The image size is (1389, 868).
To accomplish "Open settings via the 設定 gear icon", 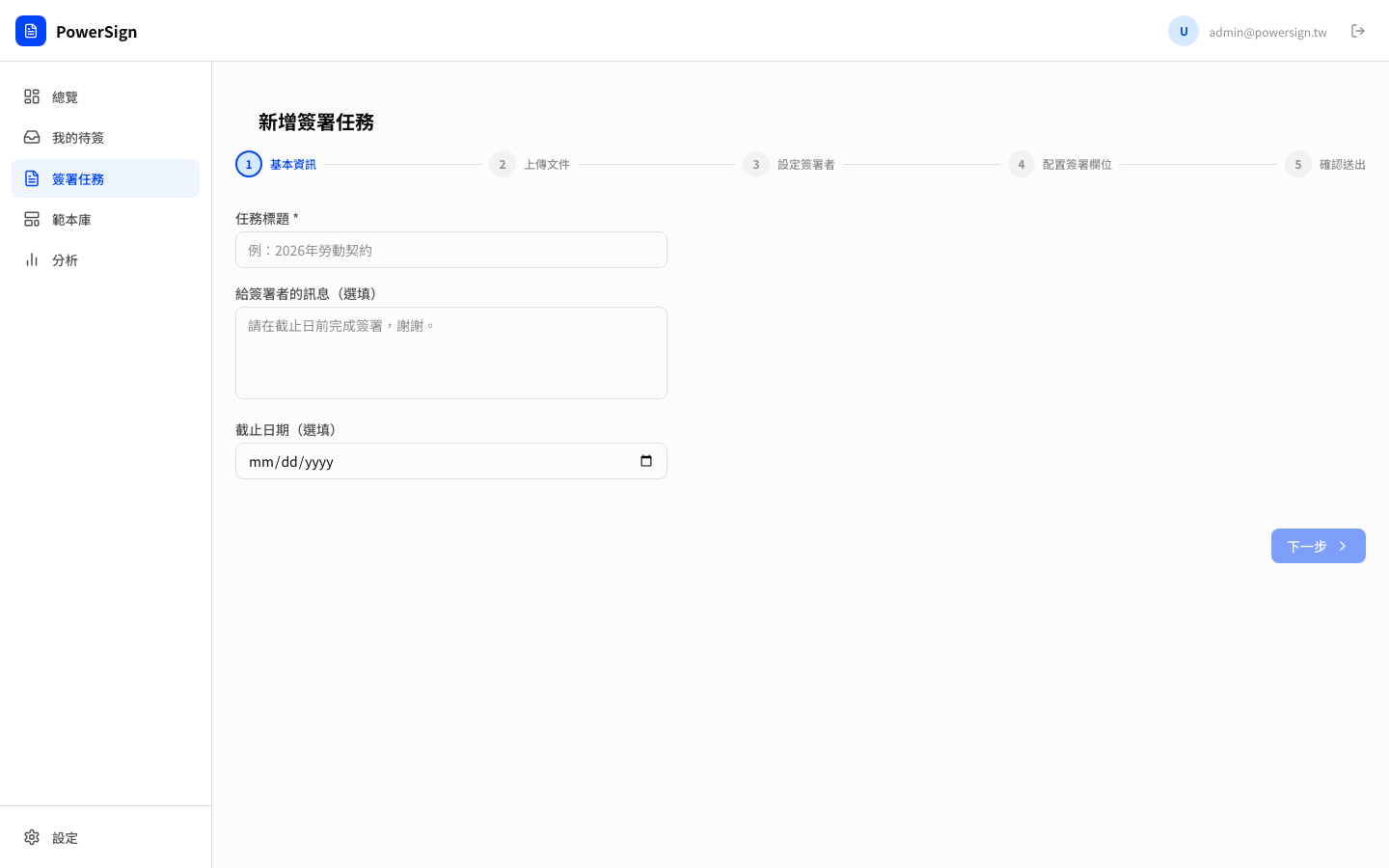I will point(32,837).
